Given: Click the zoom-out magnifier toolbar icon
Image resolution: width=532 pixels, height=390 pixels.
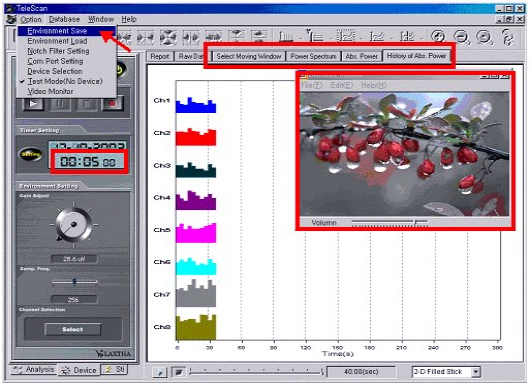Looking at the screenshot, I should click(x=462, y=37).
